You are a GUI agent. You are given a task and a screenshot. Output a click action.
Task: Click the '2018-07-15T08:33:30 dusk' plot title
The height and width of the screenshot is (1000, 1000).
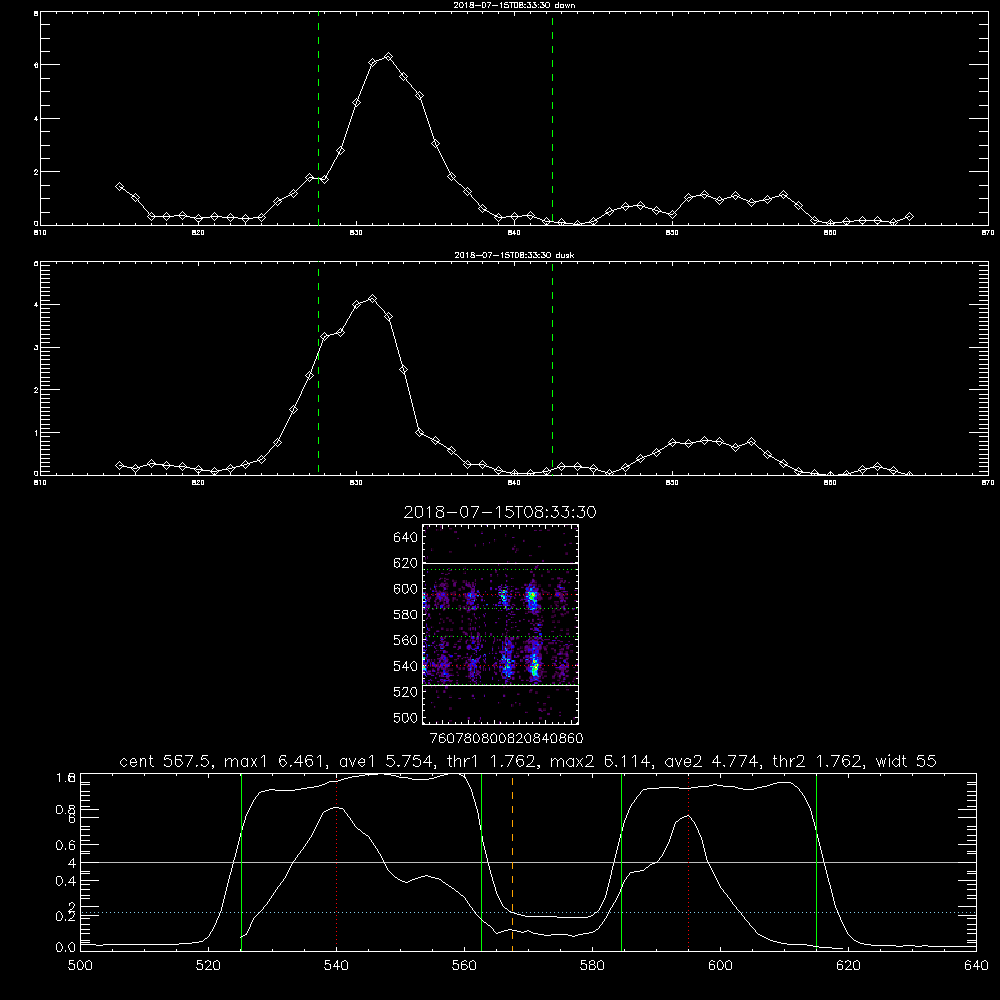[x=514, y=255]
